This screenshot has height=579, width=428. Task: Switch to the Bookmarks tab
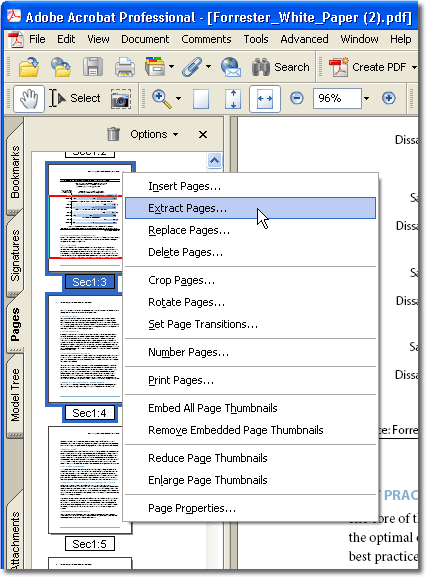tap(15, 171)
